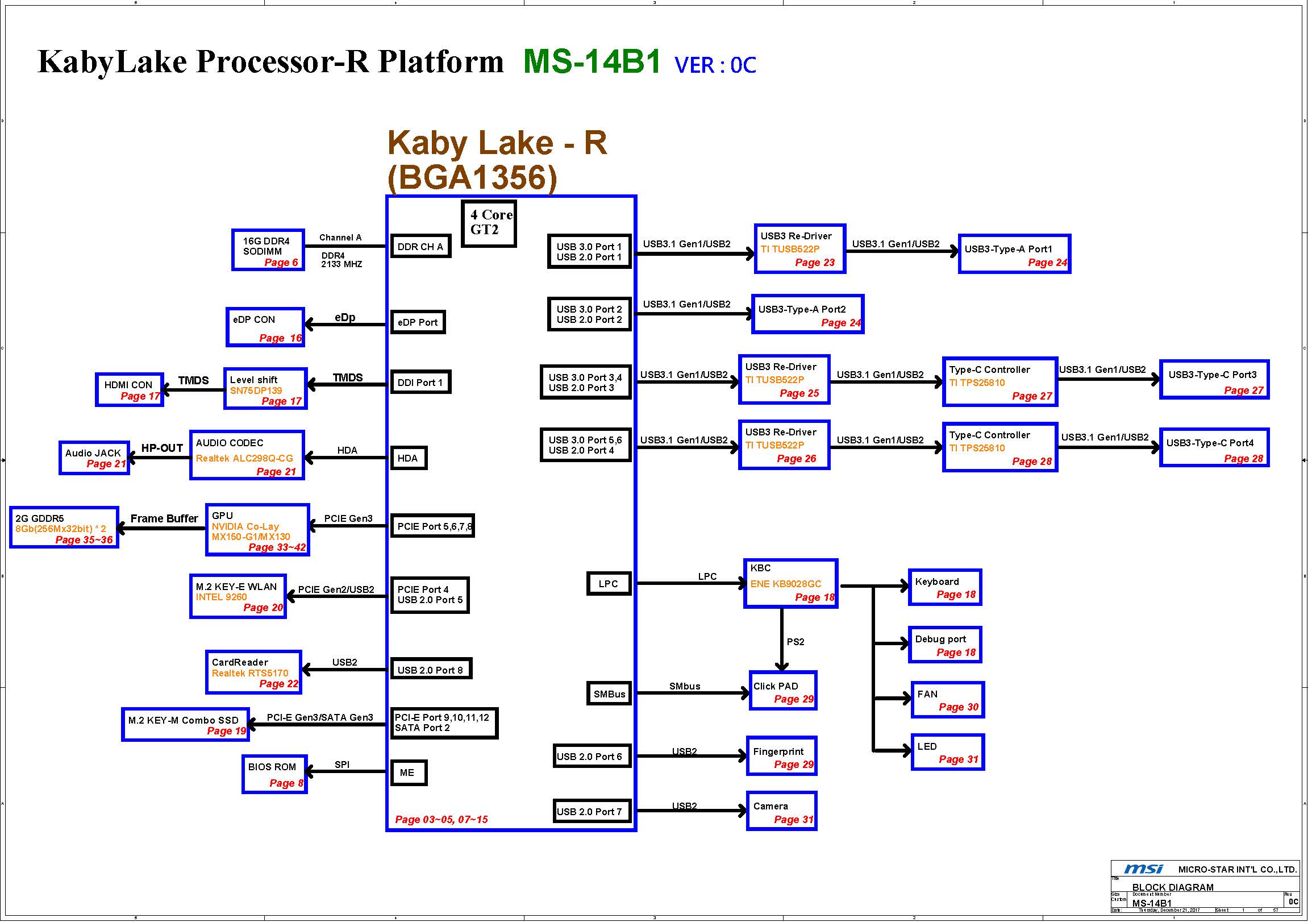Click the green "MS-14B1" heading

coord(593,61)
